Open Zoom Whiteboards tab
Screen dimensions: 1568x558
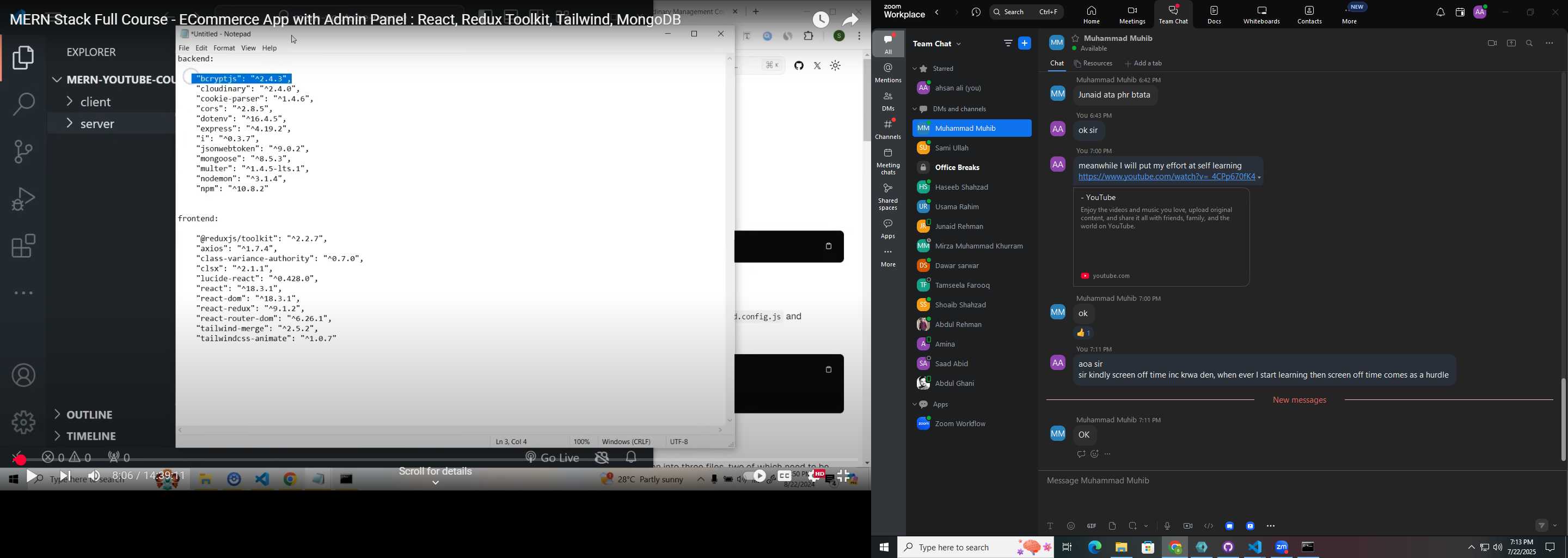[x=1262, y=15]
